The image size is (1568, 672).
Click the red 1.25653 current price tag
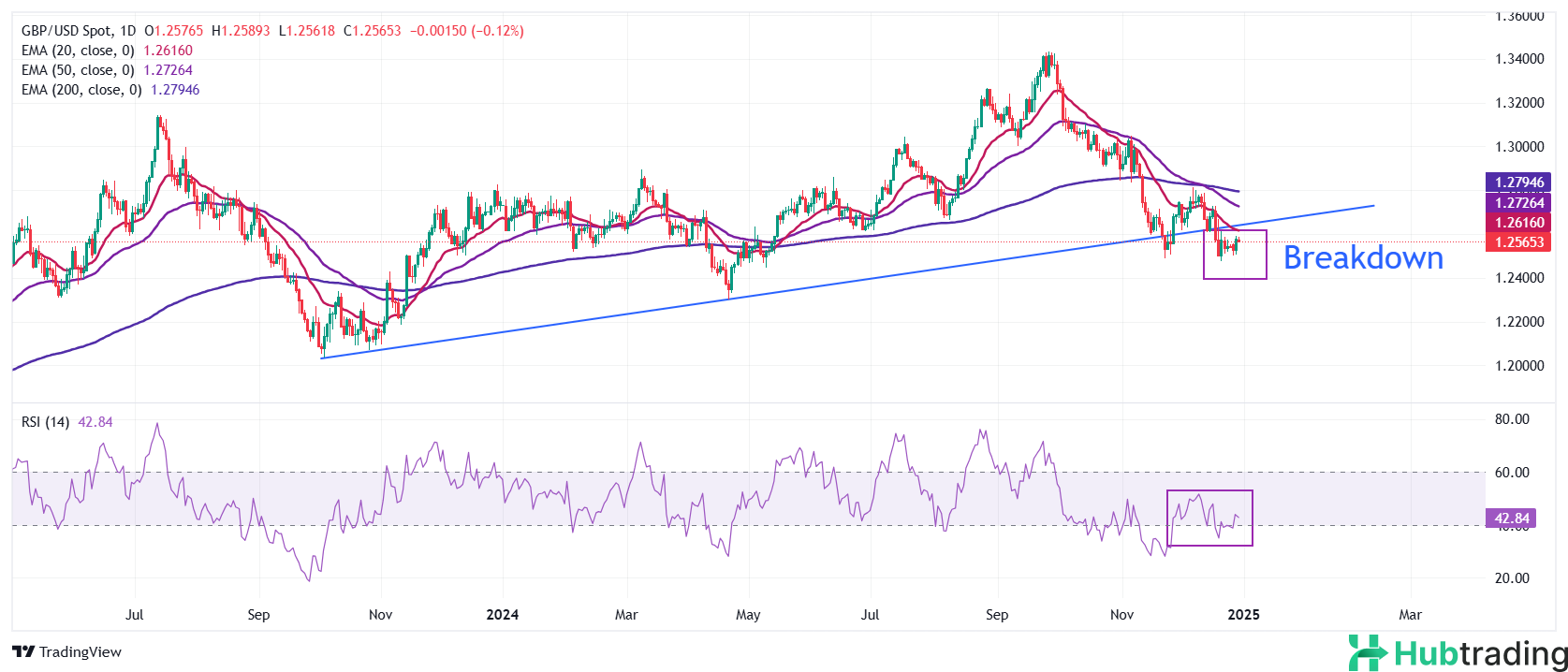pos(1517,241)
